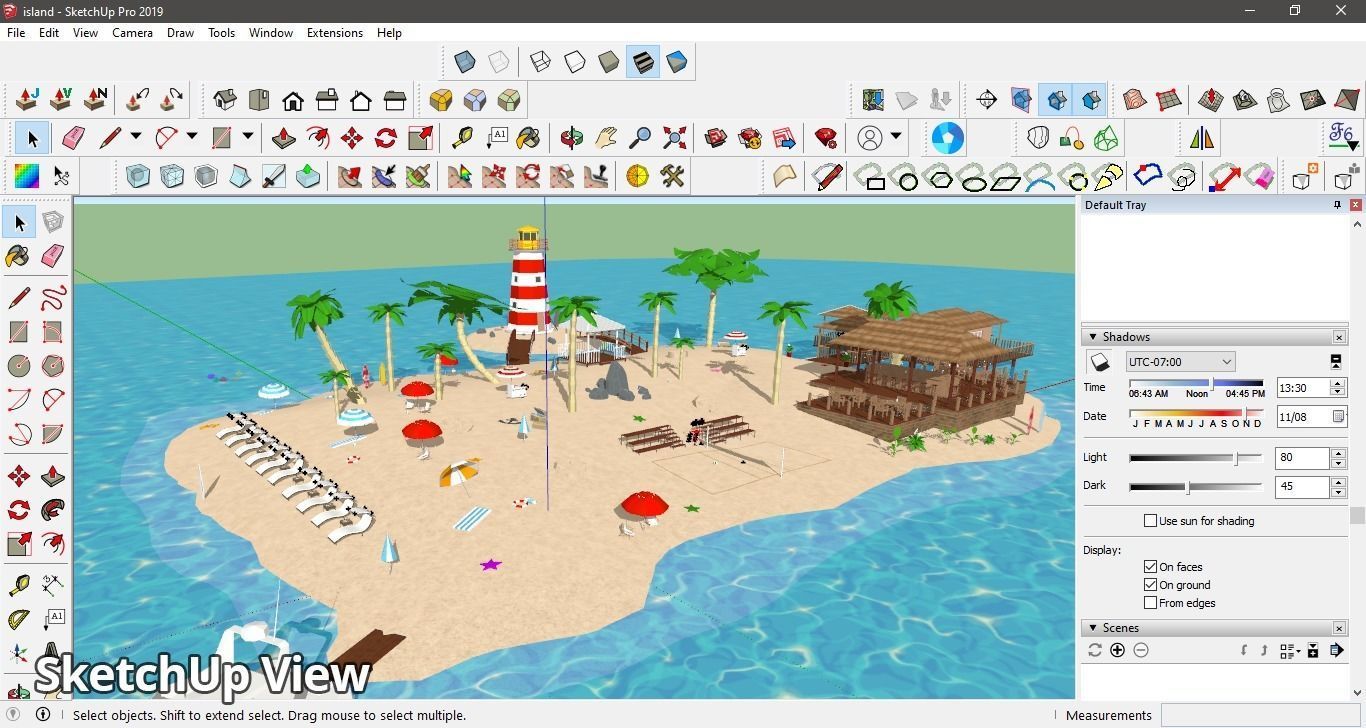The width and height of the screenshot is (1366, 728).
Task: Select the Rotate tool in top toolbar
Action: [x=386, y=137]
